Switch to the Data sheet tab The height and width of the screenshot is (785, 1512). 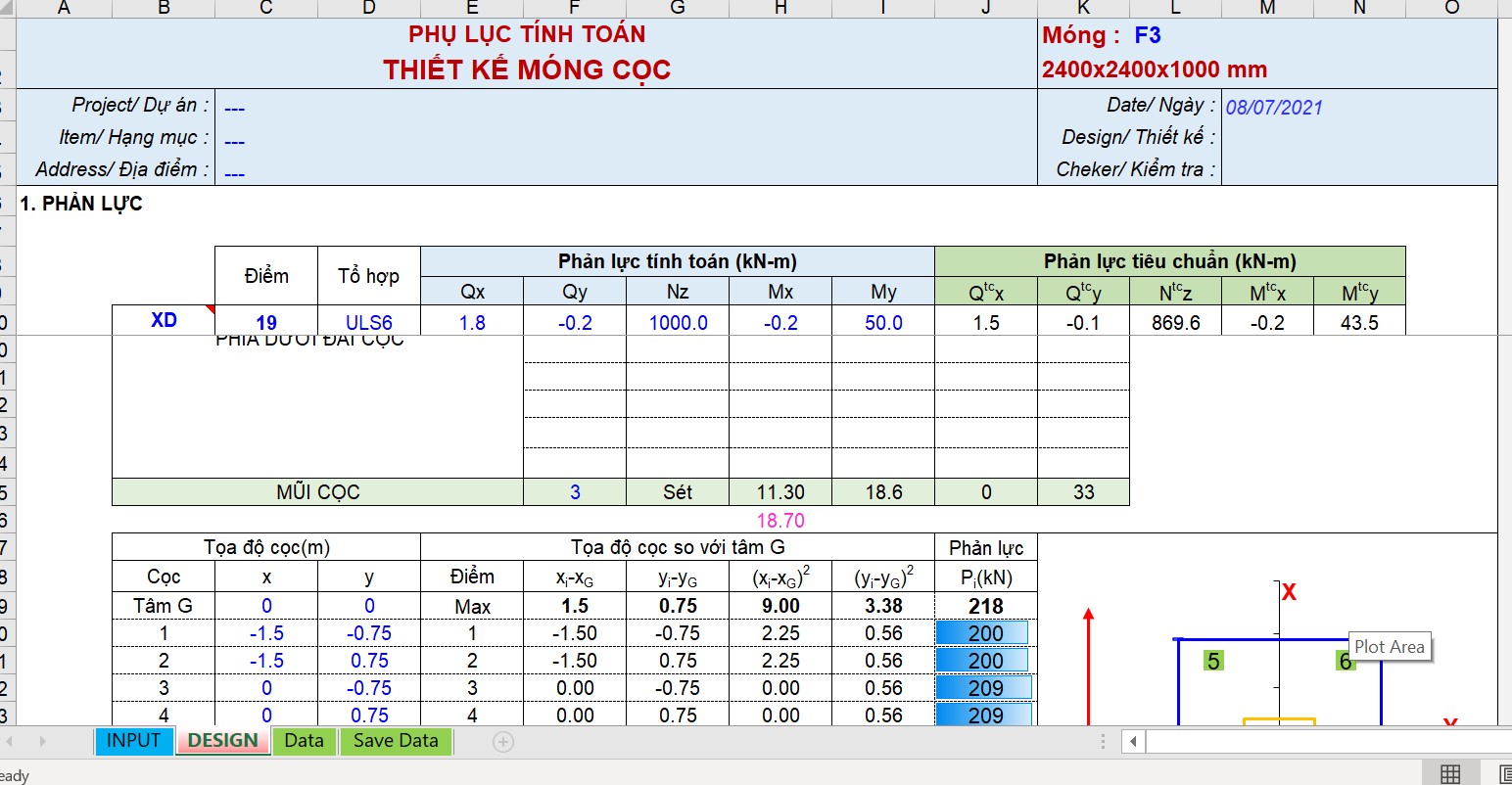(304, 741)
